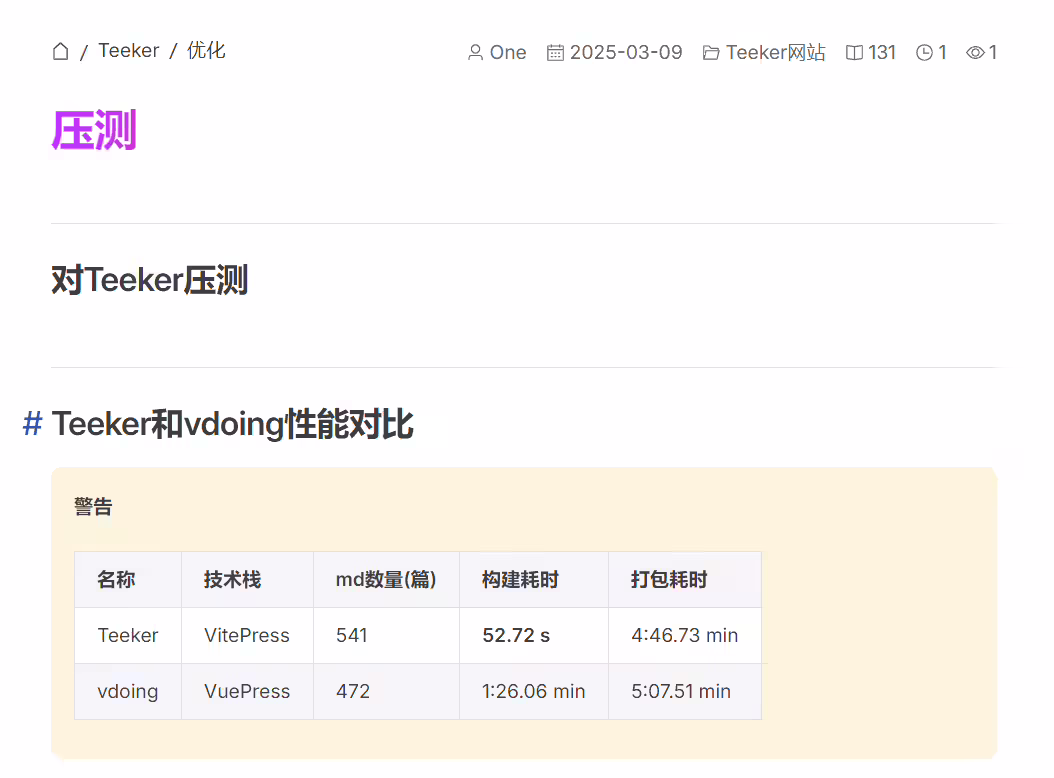This screenshot has width=1054, height=778.
Task: Select the folder category icon
Action: pos(711,52)
